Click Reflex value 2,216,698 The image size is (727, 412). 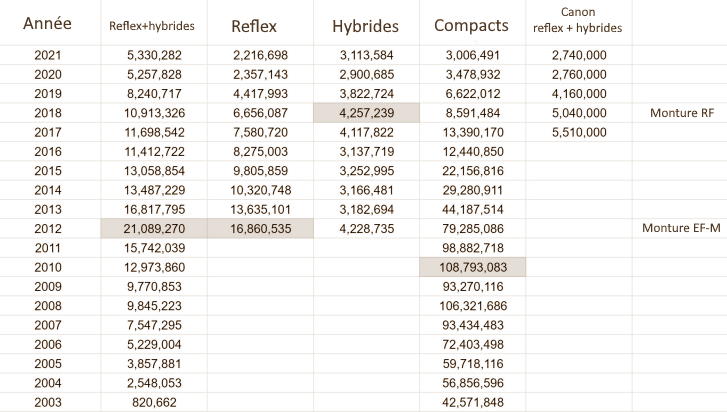click(260, 56)
